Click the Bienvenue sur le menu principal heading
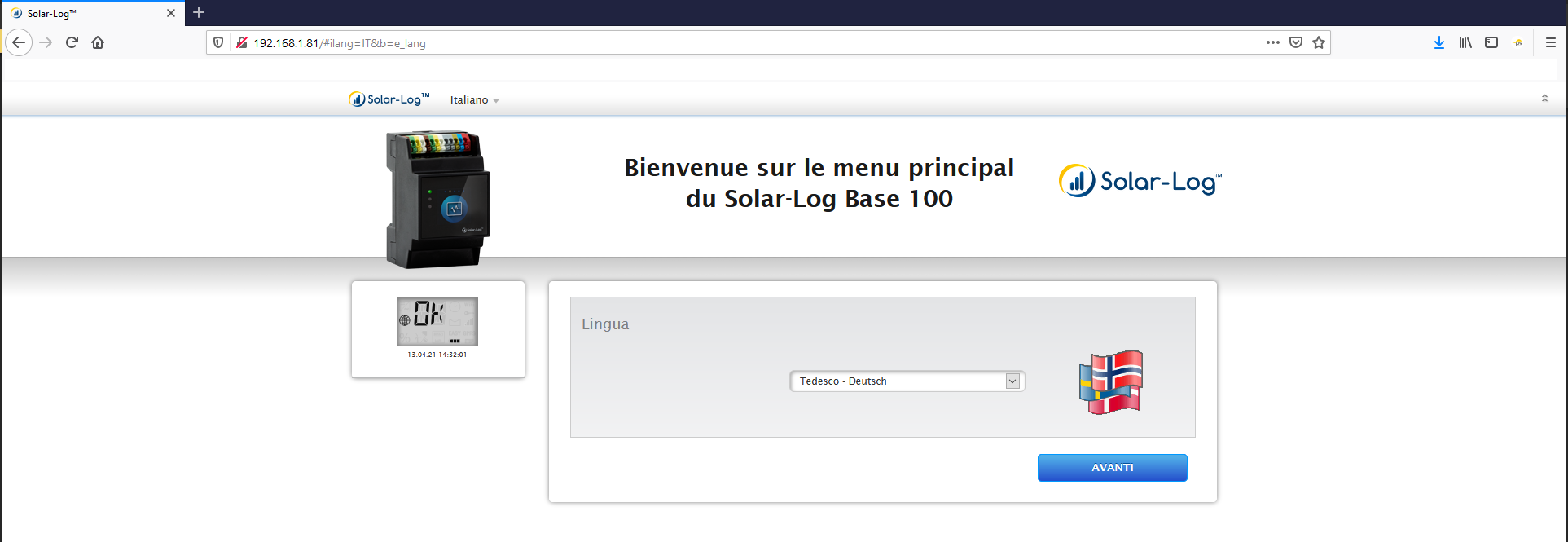1568x542 pixels. tap(819, 183)
